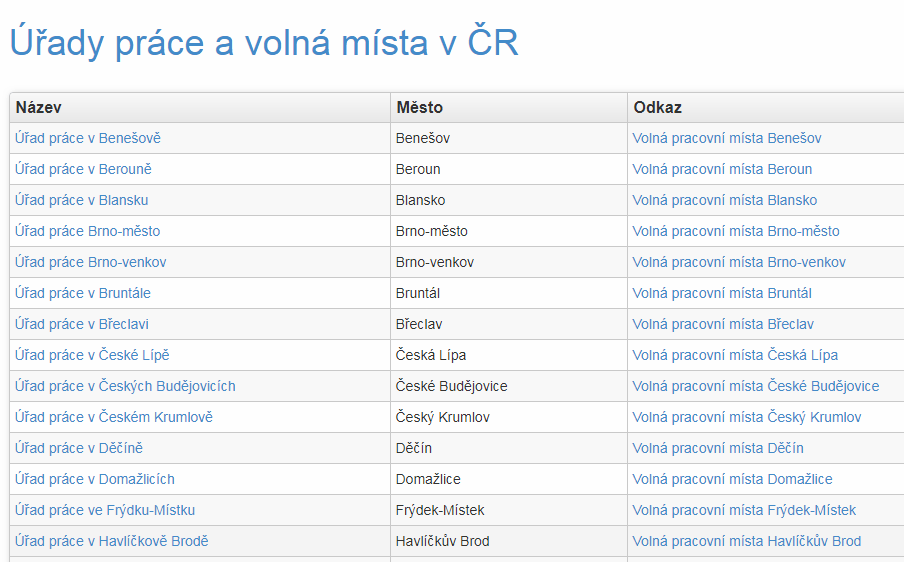Image resolution: width=904 pixels, height=562 pixels.
Task: Open Volná pracovní místa Děčín
Action: point(717,448)
